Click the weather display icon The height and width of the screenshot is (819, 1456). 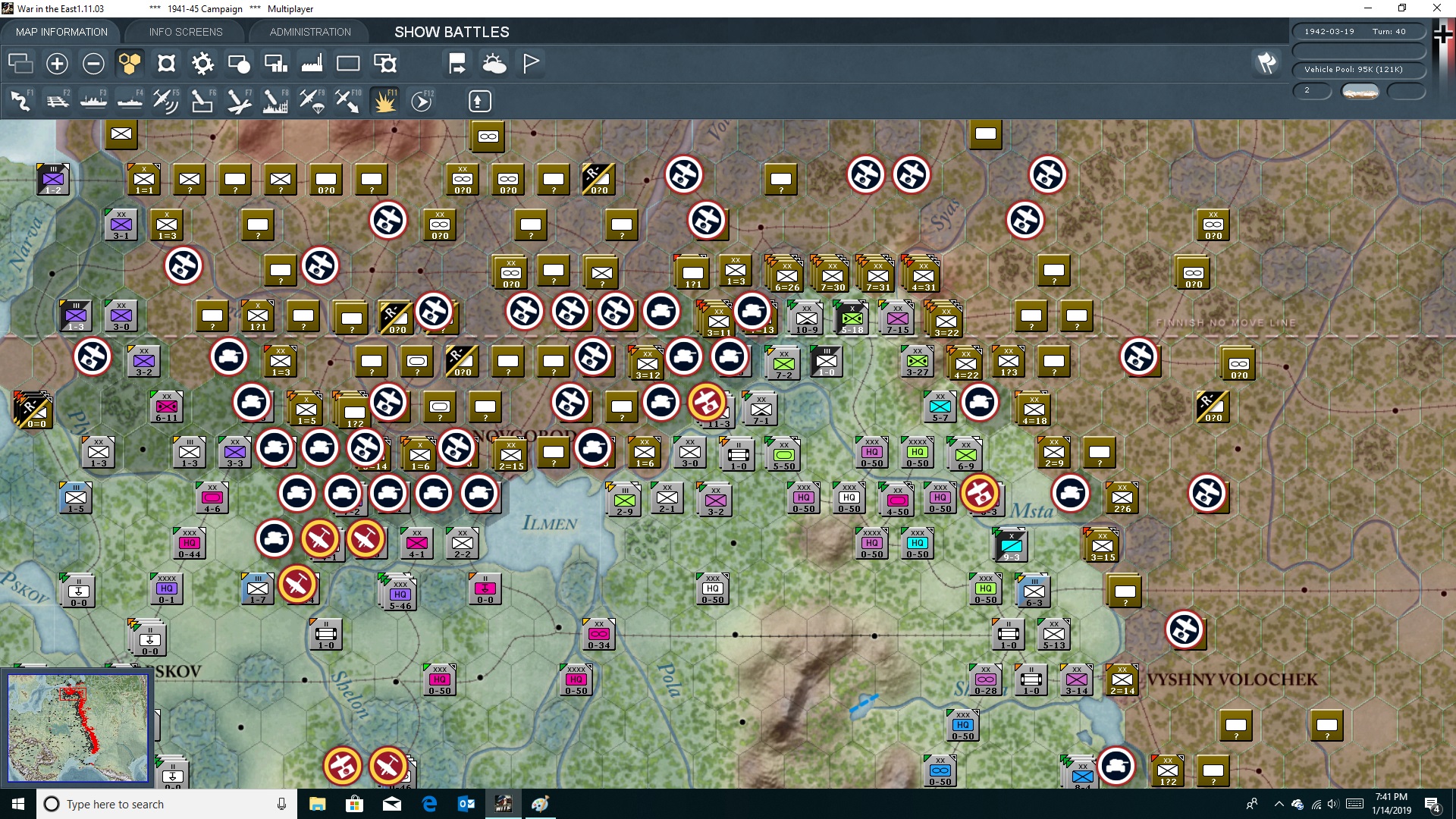tap(495, 64)
